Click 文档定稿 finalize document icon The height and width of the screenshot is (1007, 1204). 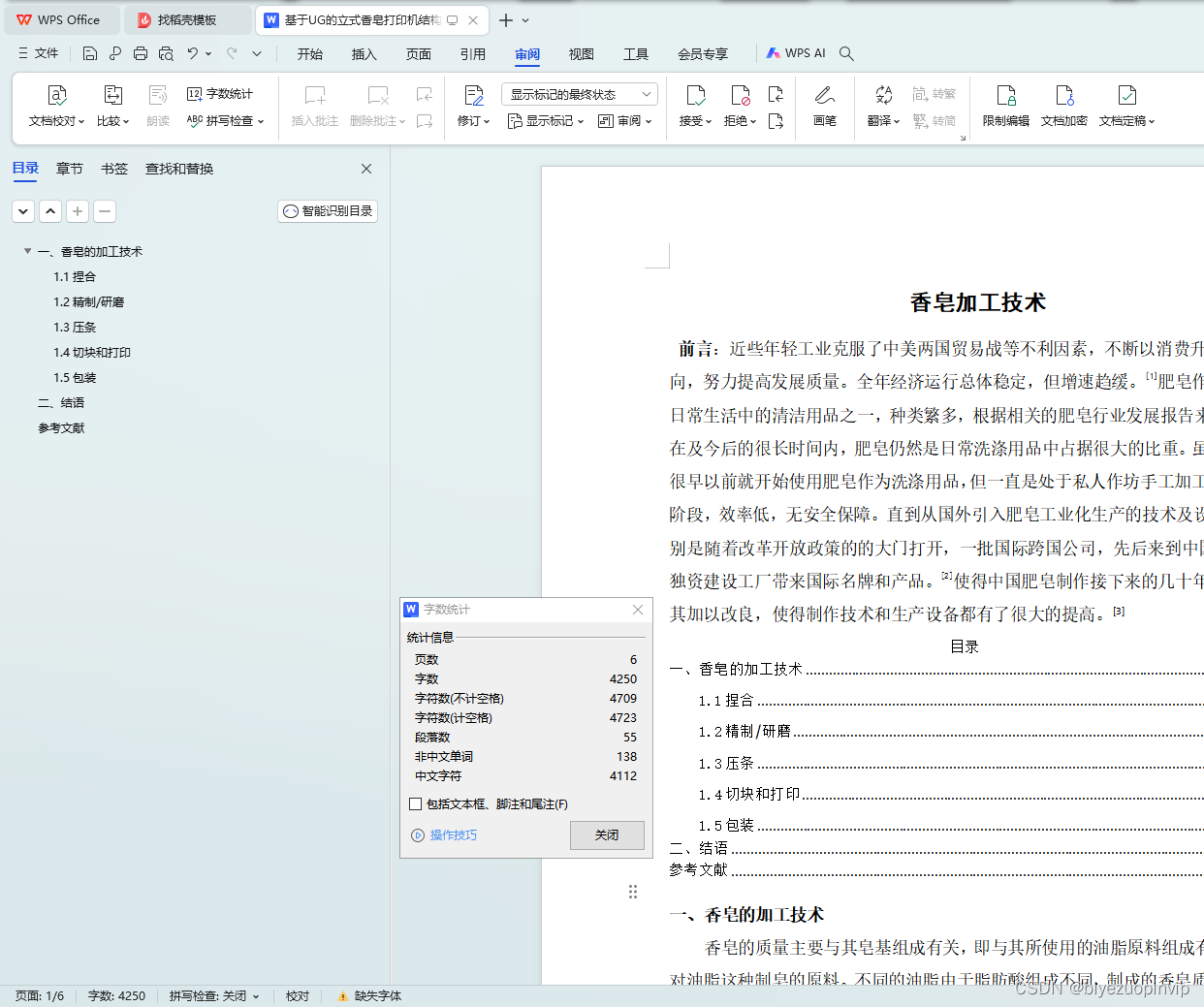coord(1126,106)
